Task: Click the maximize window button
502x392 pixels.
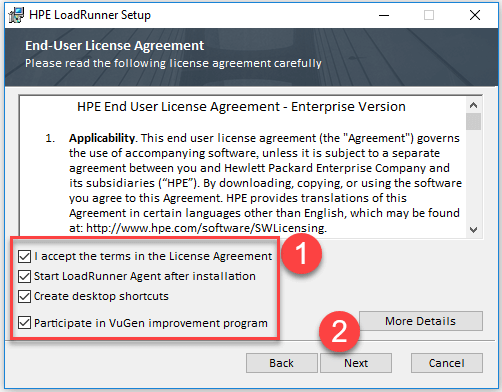Action: 429,15
